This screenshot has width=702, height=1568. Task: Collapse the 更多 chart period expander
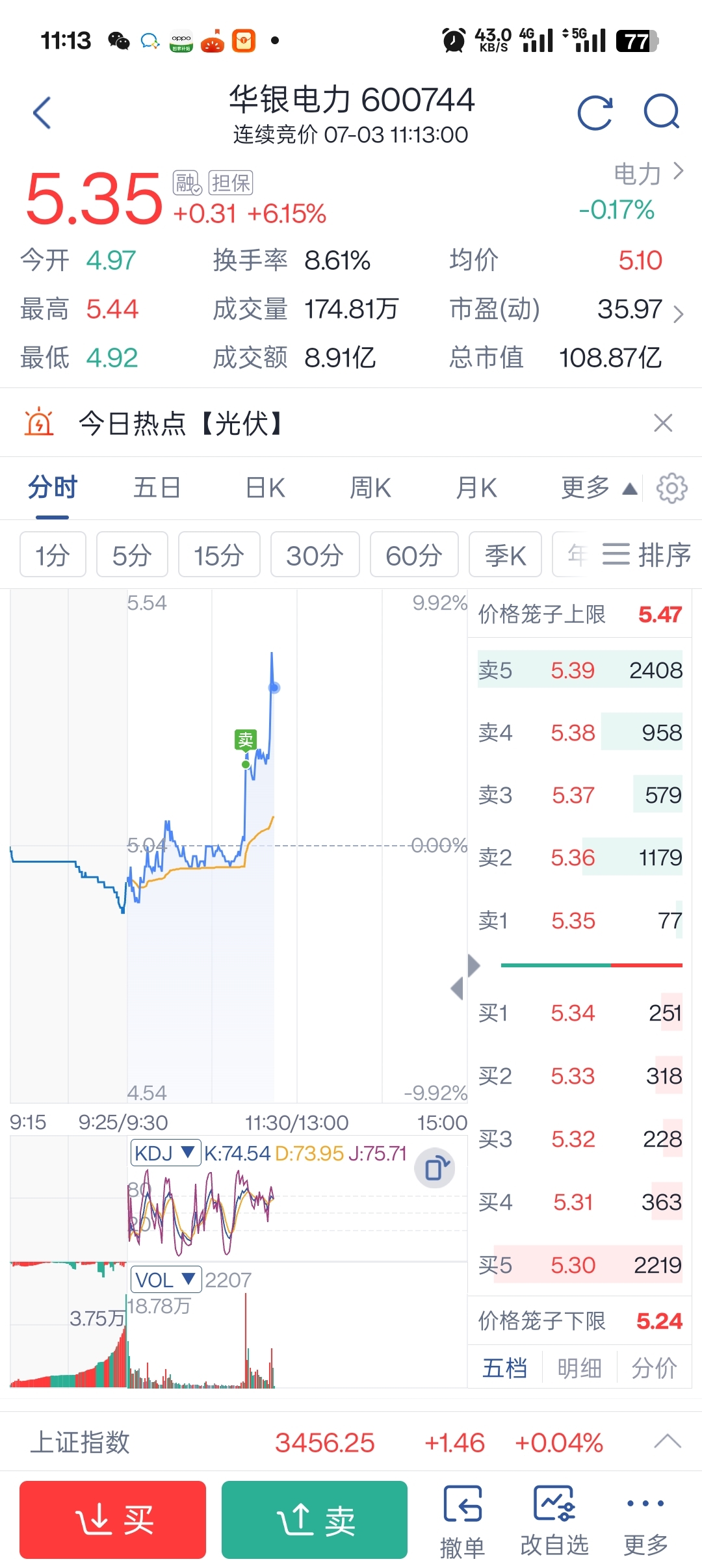(599, 488)
